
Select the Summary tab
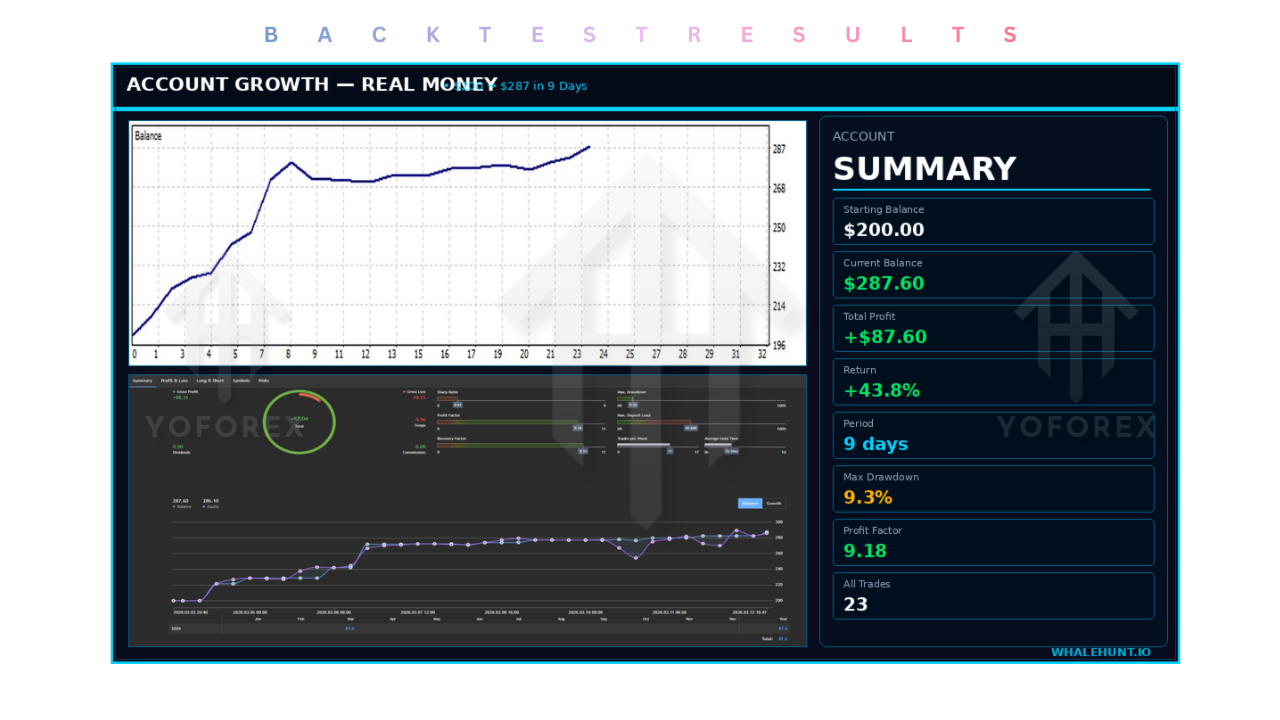[x=143, y=380]
